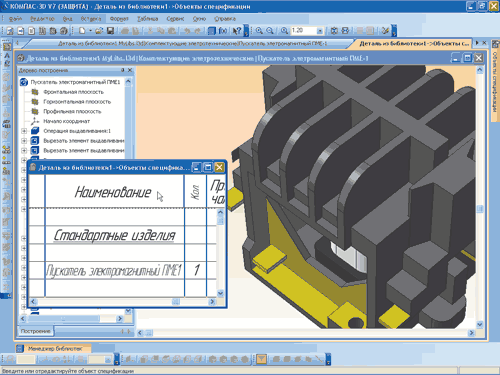Viewport: 500px width, 375px height.
Task: Create a new document with the toolbar icon
Action: pos(82,31)
